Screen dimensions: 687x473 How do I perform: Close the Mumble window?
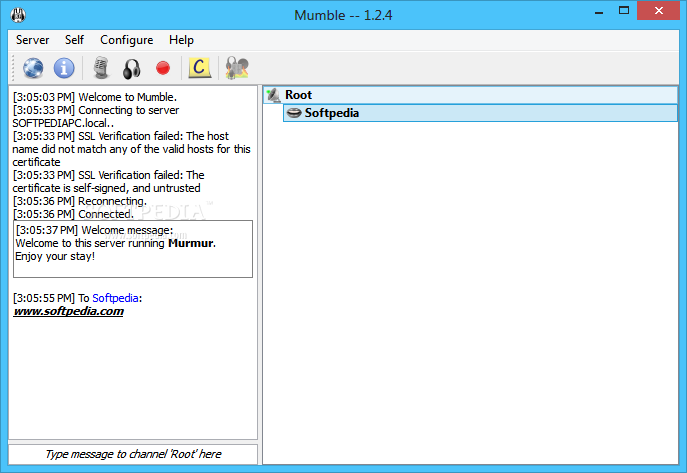pos(659,11)
